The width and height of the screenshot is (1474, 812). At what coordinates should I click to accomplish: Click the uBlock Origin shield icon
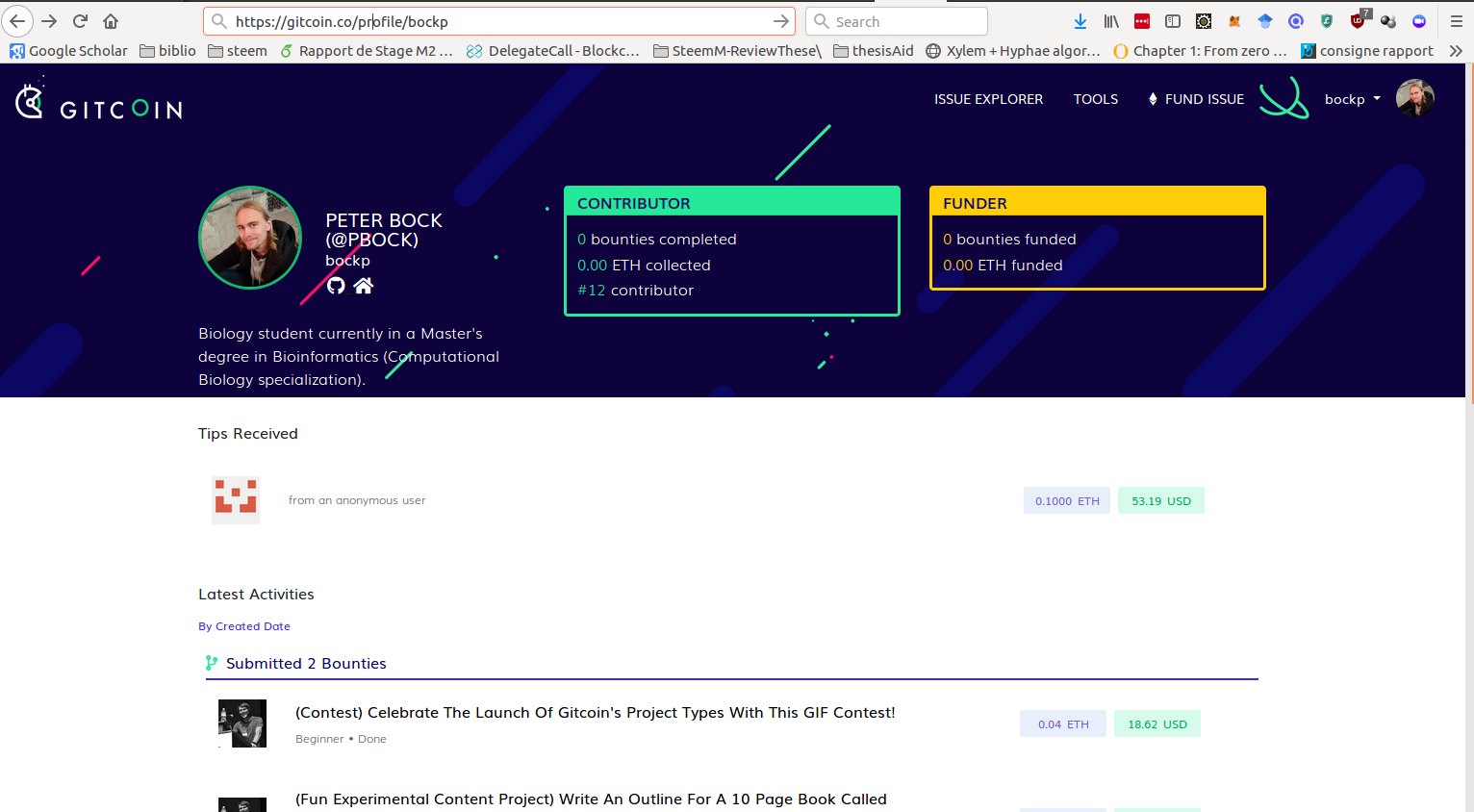click(x=1358, y=21)
